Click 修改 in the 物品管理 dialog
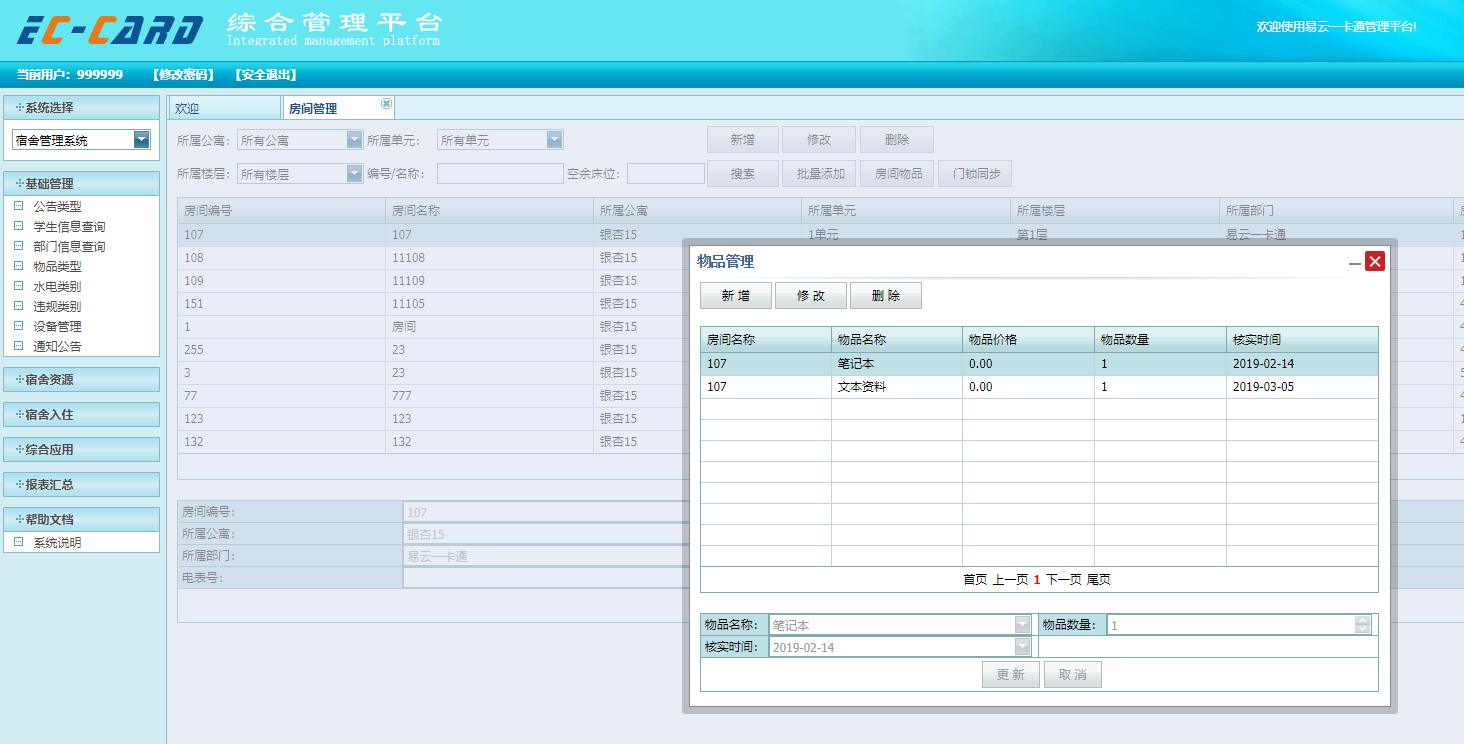 tap(811, 296)
